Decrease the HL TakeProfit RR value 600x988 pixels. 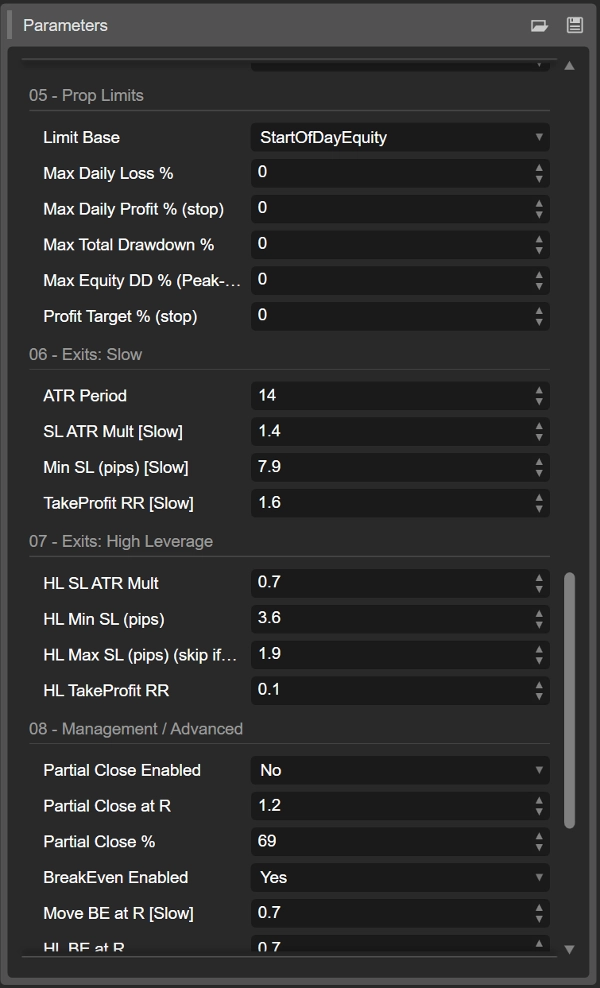coord(540,696)
